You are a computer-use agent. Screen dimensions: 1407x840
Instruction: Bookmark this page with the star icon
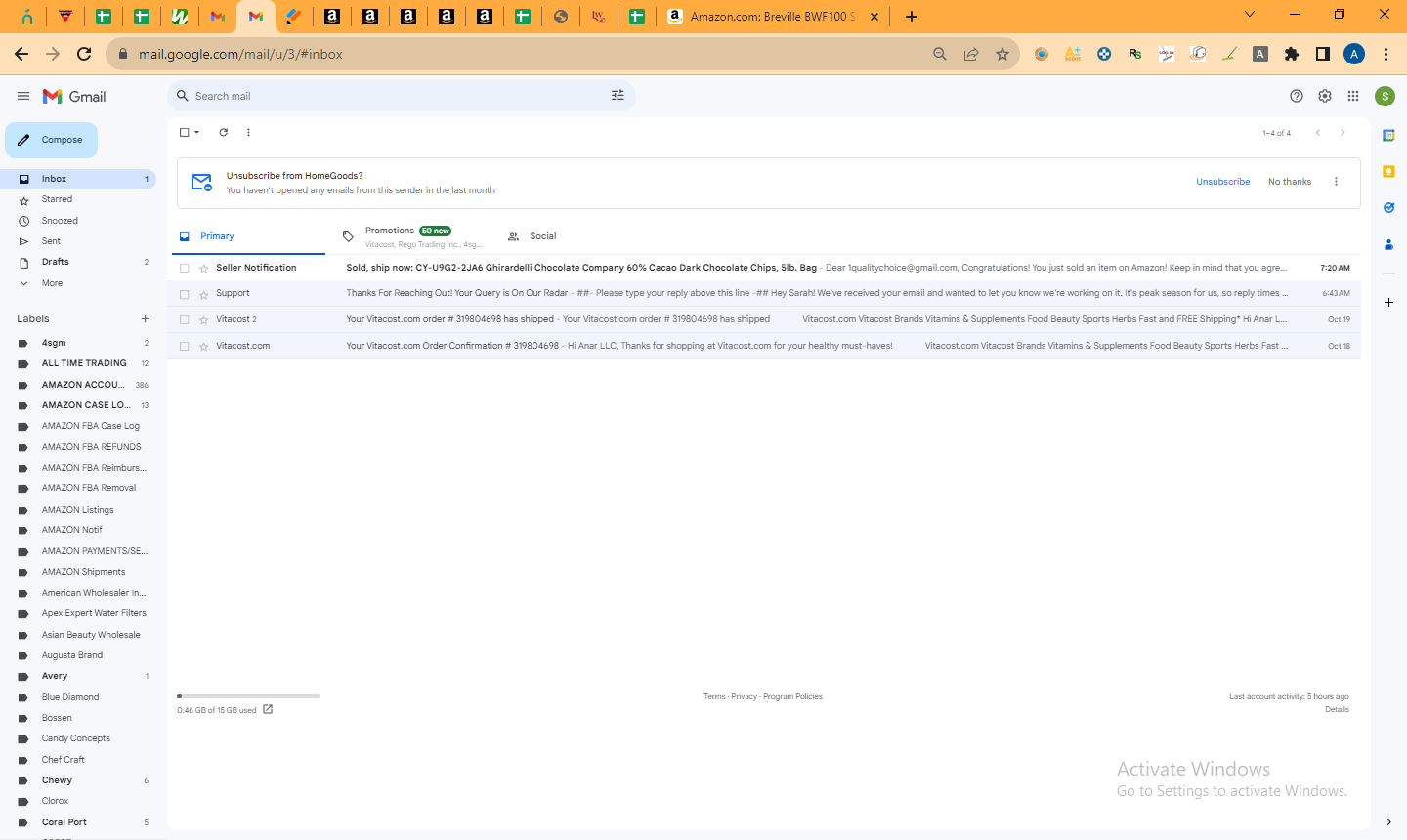click(1002, 54)
